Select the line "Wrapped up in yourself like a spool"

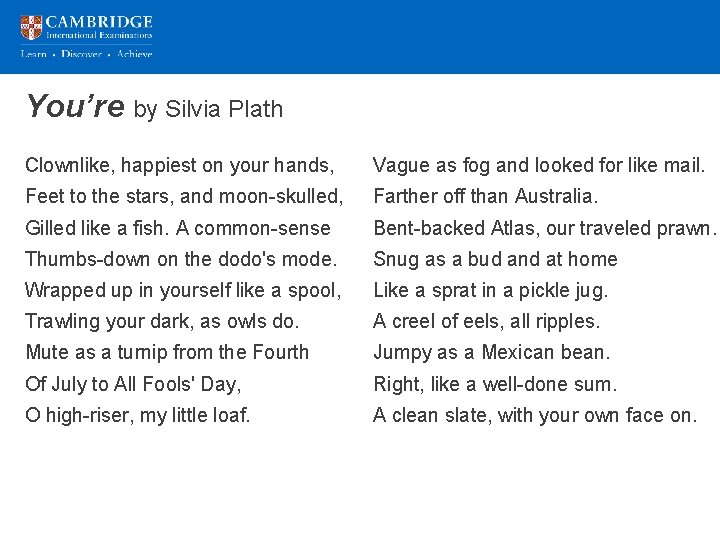pyautogui.click(x=183, y=290)
